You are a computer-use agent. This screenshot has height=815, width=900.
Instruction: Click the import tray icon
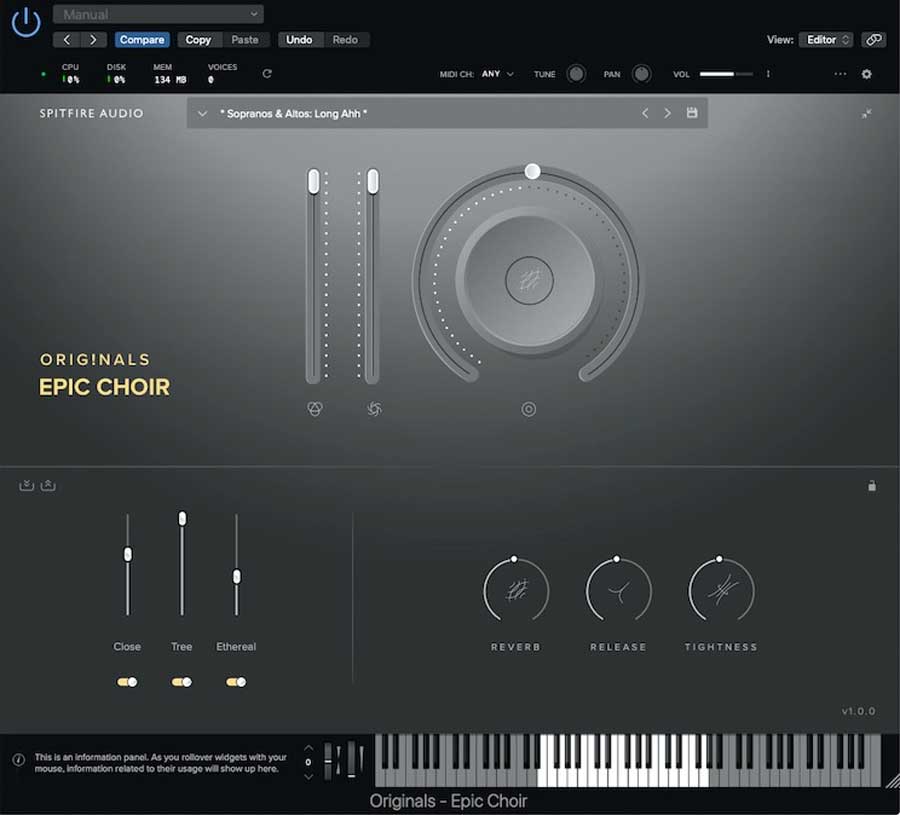tap(26, 486)
